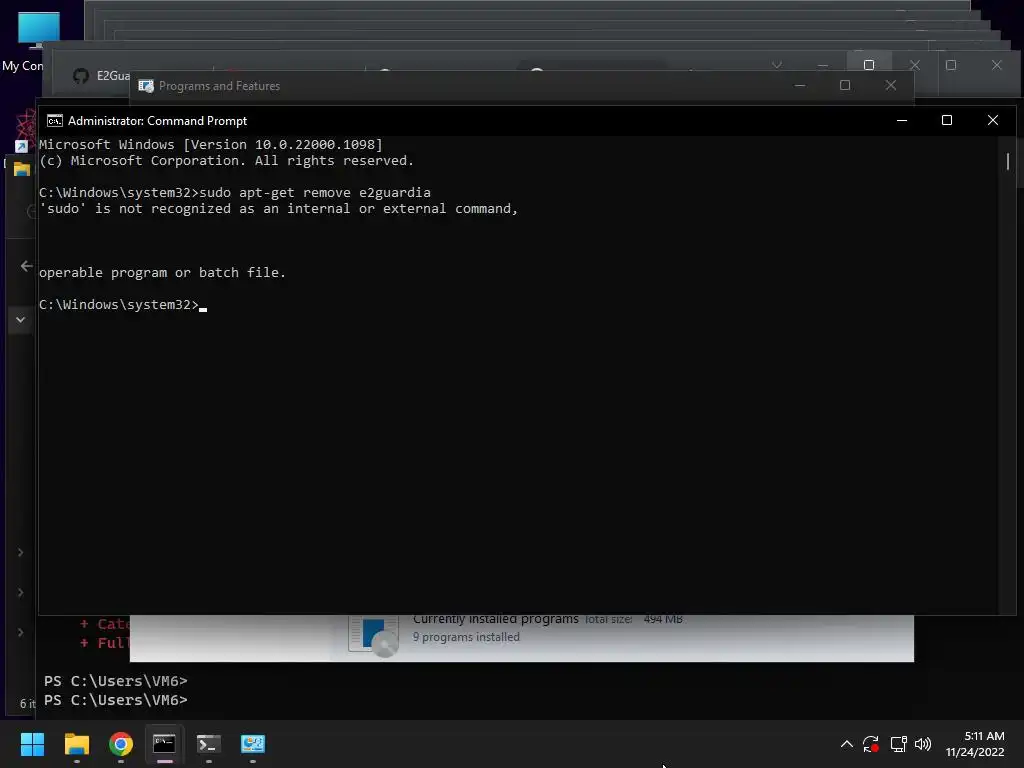Click the Command Prompt title bar icon
This screenshot has height=768, width=1024.
pyautogui.click(x=55, y=121)
